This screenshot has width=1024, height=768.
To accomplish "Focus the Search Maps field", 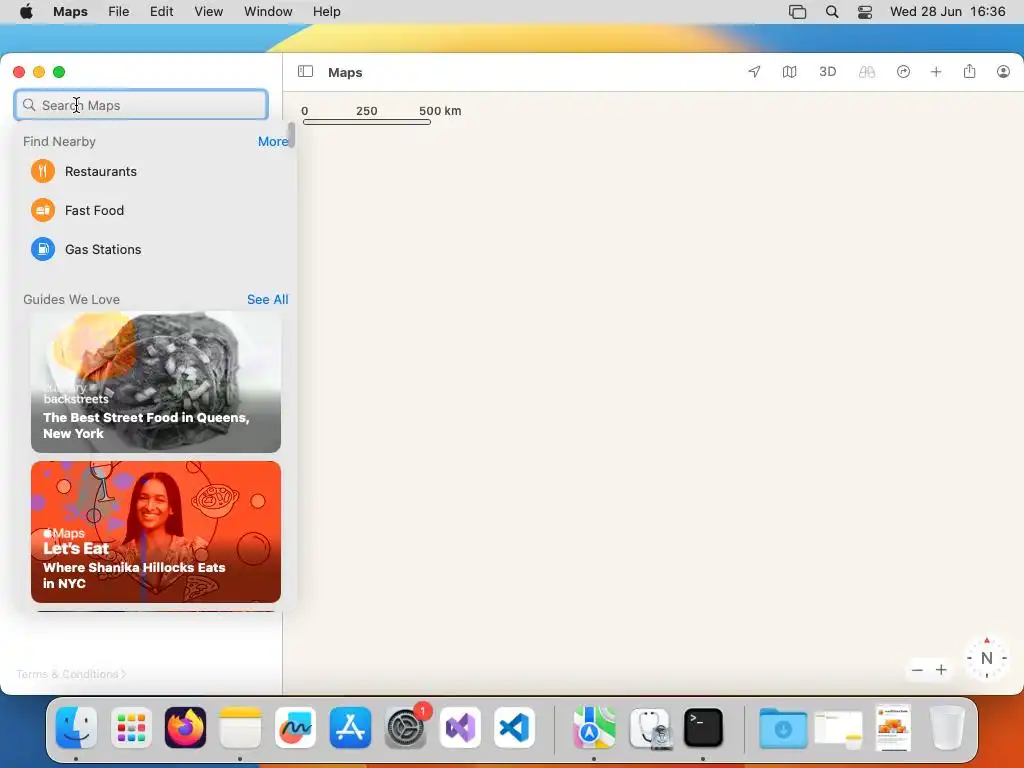I will 141,105.
